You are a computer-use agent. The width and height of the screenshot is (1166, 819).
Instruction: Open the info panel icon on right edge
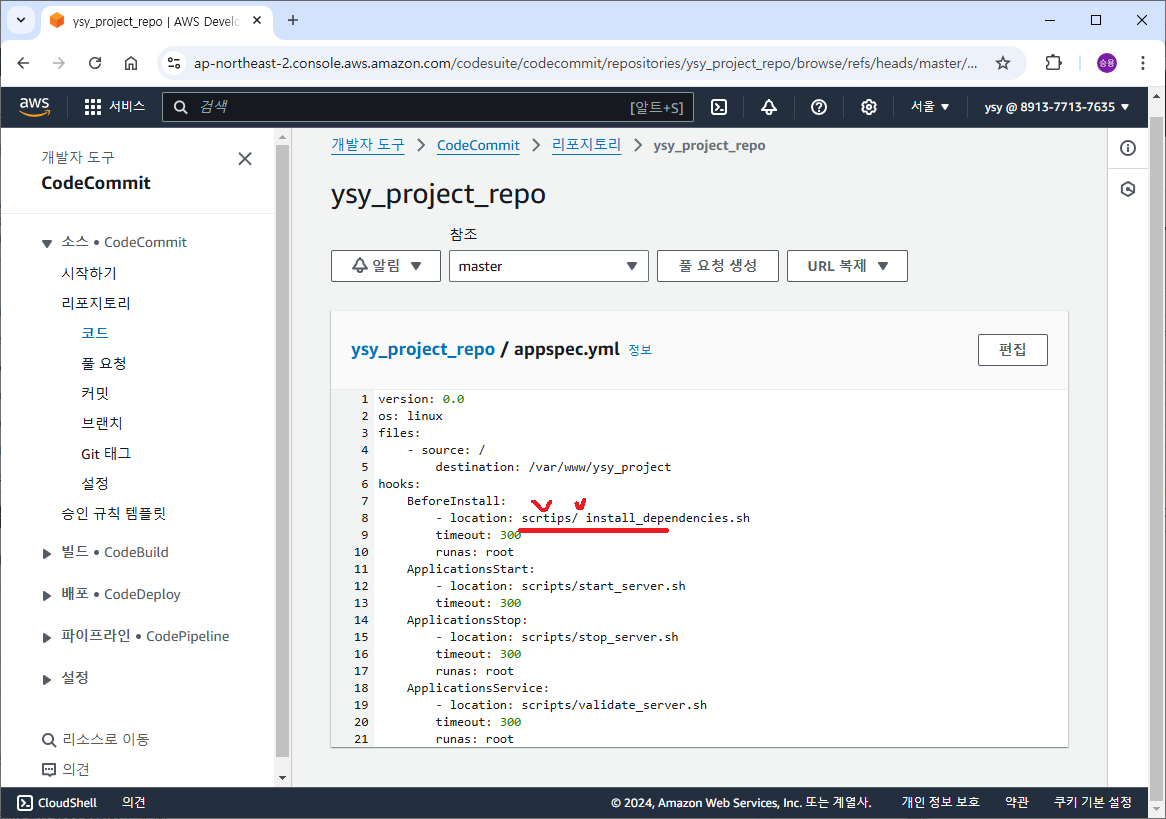point(1128,148)
